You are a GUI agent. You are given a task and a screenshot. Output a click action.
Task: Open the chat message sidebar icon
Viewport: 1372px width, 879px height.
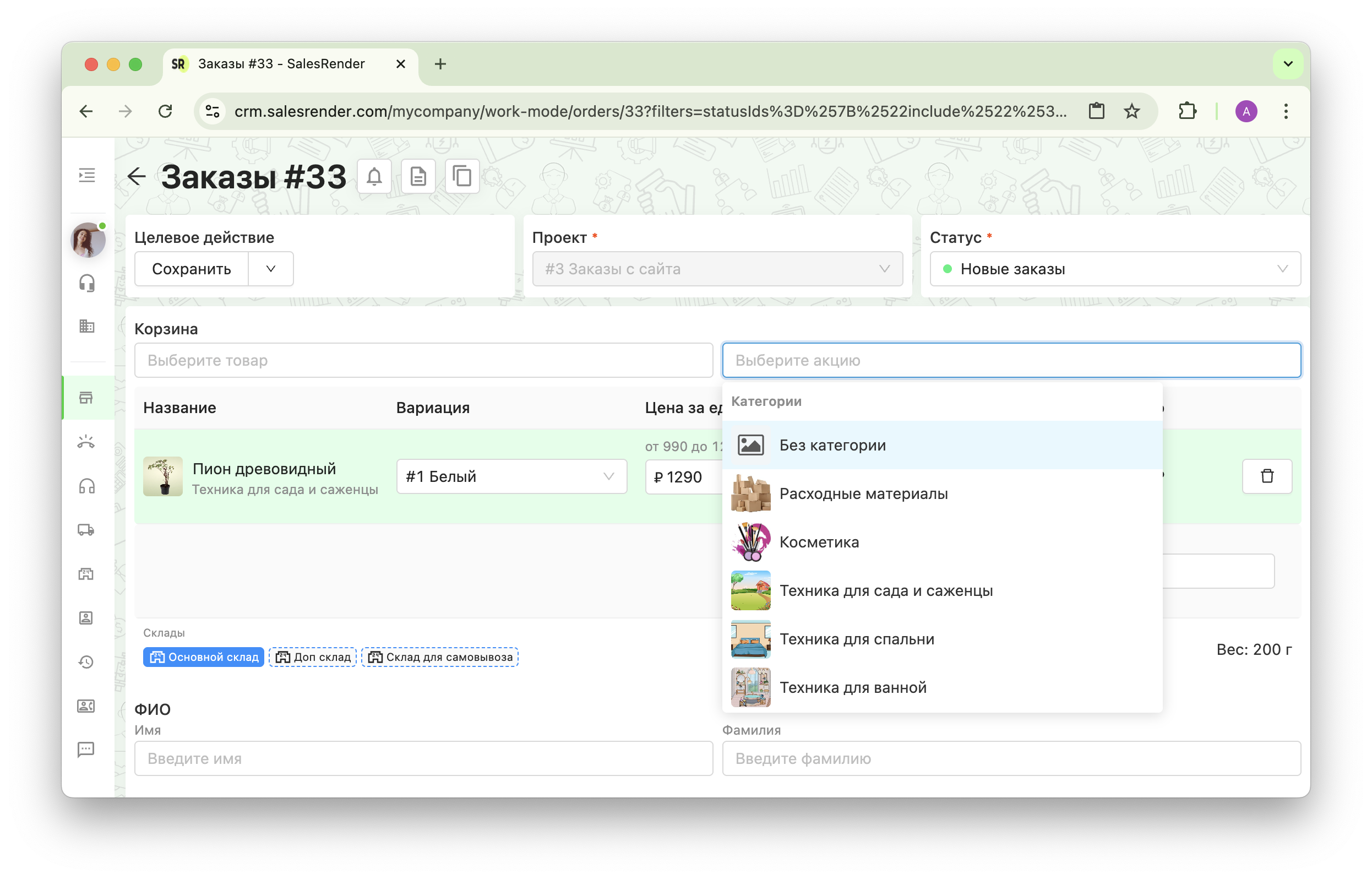pos(86,750)
